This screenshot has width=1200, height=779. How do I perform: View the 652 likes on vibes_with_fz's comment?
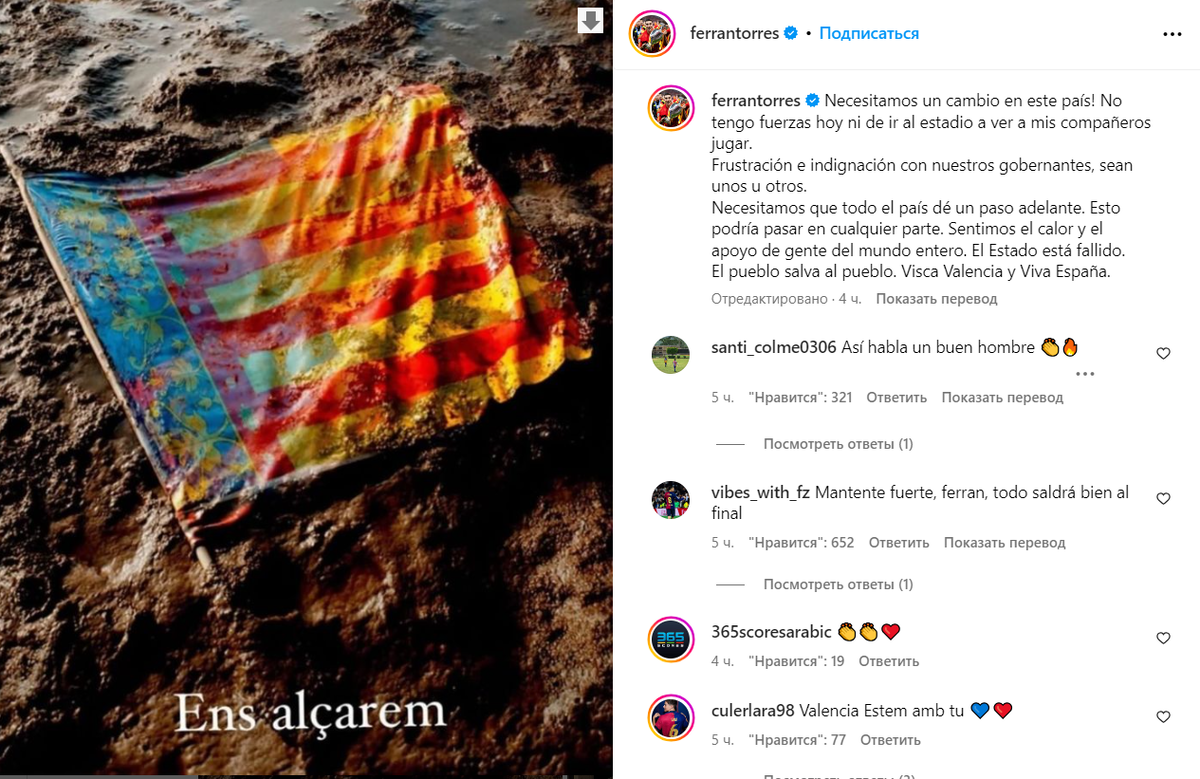801,543
